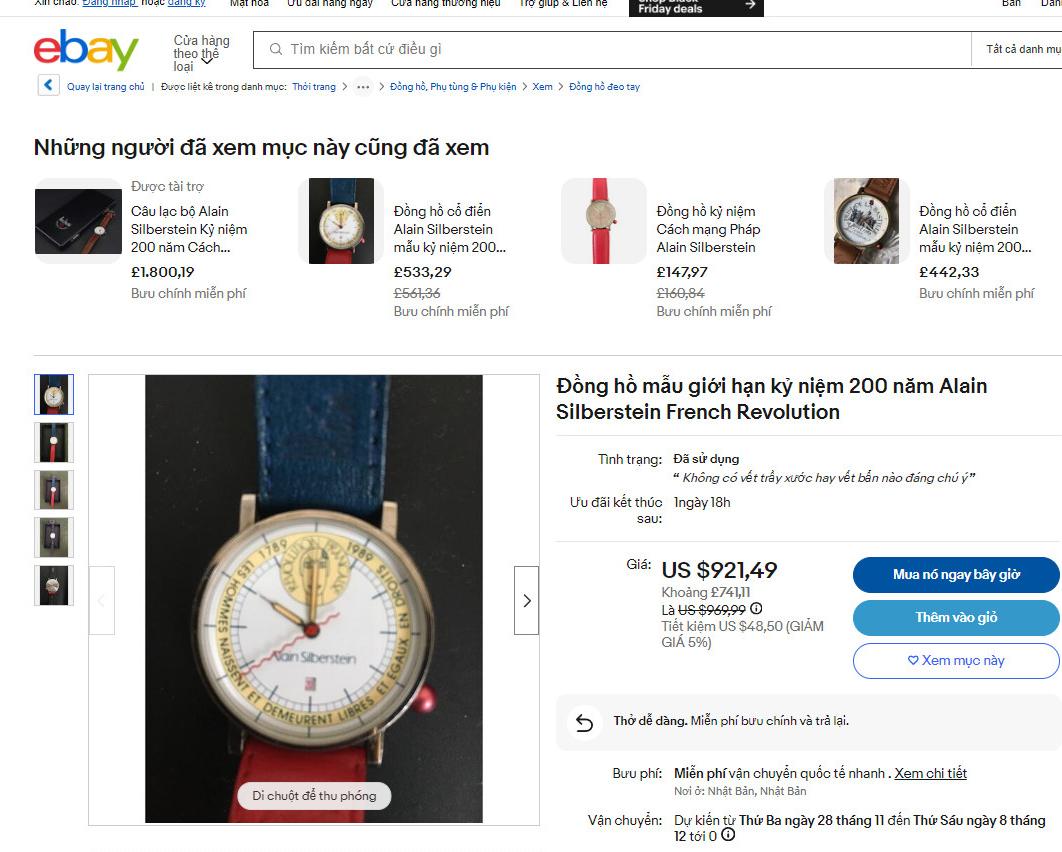The image size is (1062, 852).
Task: Click the back arrow beside Quay lại trang chủ
Action: click(x=48, y=85)
